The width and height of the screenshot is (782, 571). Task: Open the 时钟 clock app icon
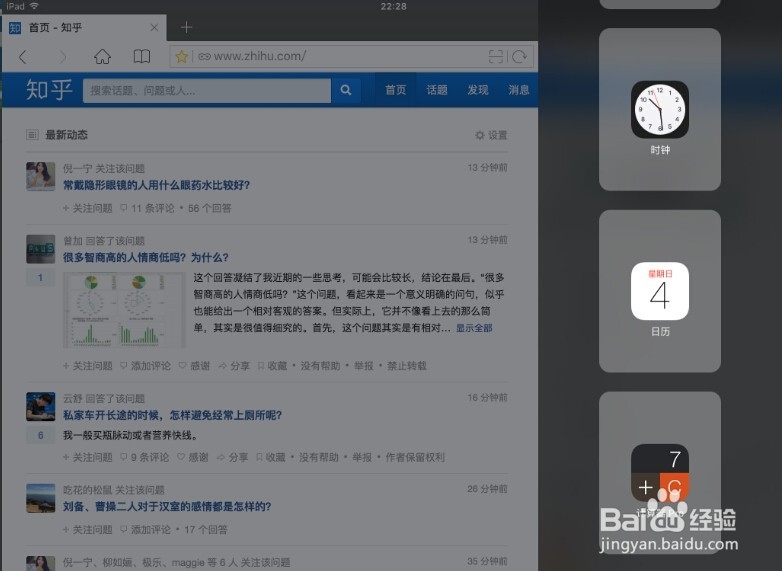pos(660,109)
